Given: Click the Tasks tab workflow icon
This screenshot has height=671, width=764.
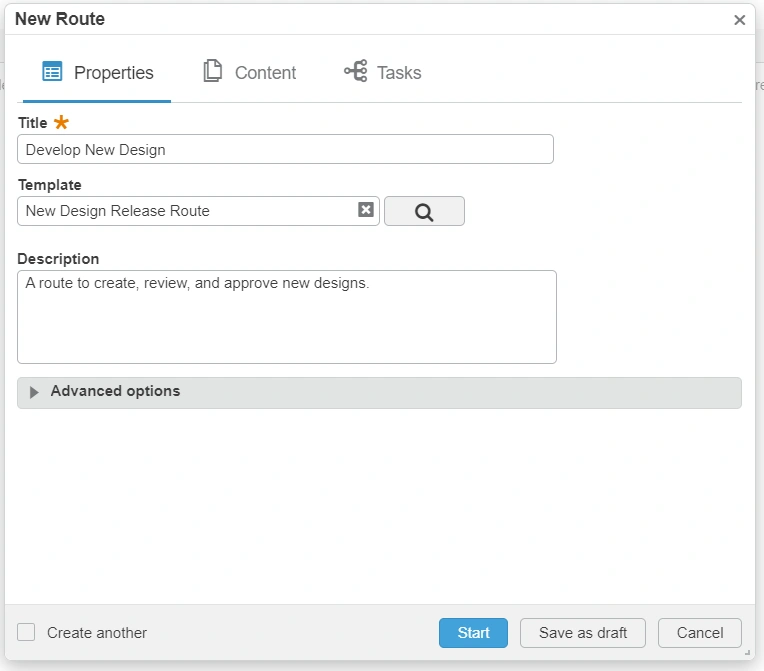Looking at the screenshot, I should click(355, 72).
